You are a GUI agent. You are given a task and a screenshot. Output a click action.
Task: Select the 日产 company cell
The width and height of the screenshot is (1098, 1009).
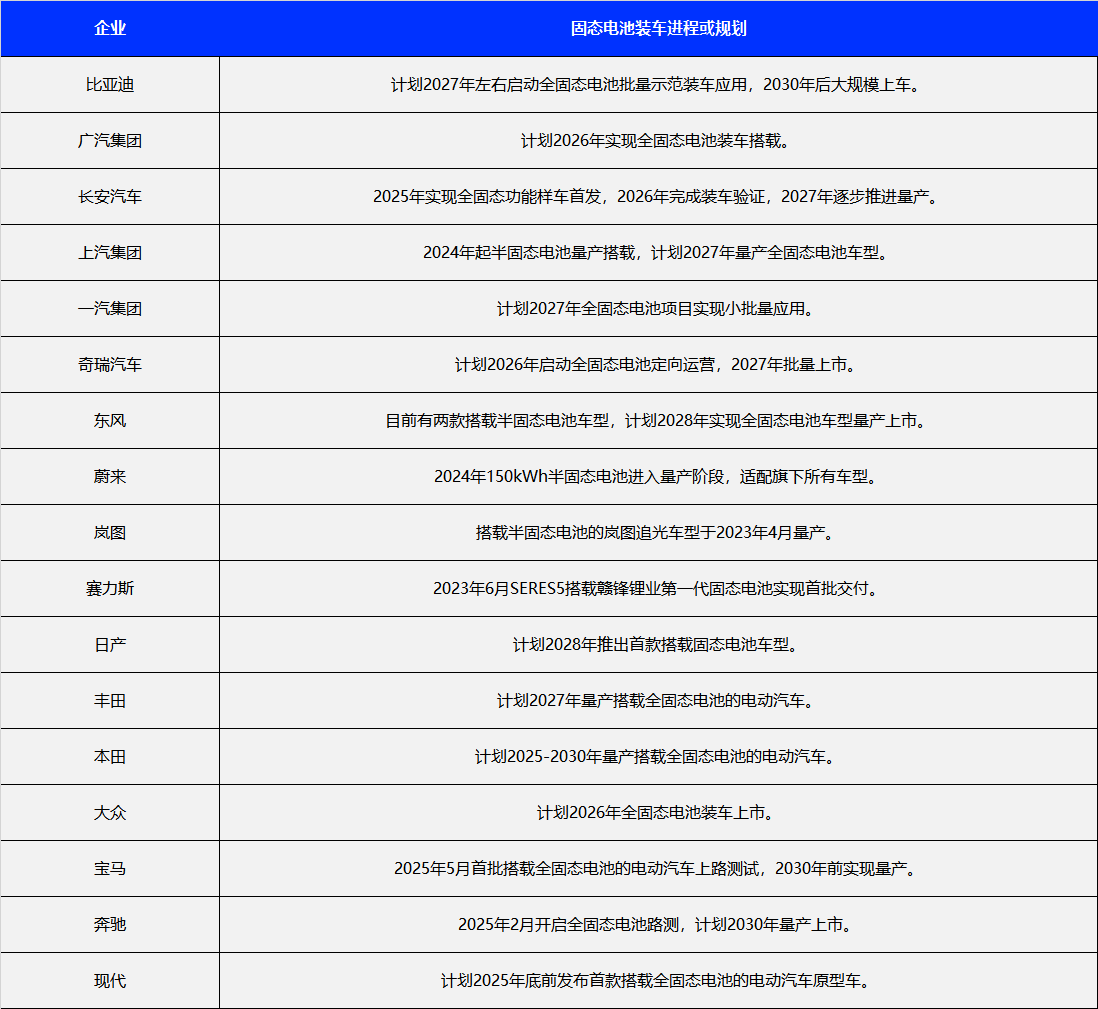tap(110, 645)
